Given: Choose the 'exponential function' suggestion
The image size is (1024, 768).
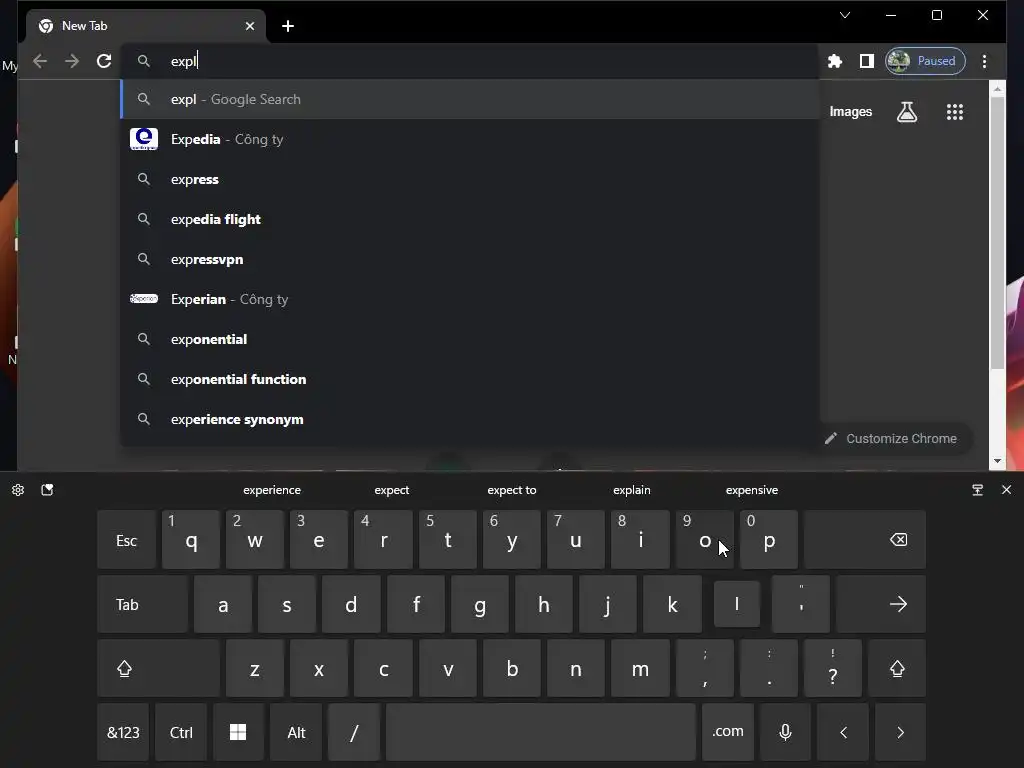Looking at the screenshot, I should click(470, 379).
